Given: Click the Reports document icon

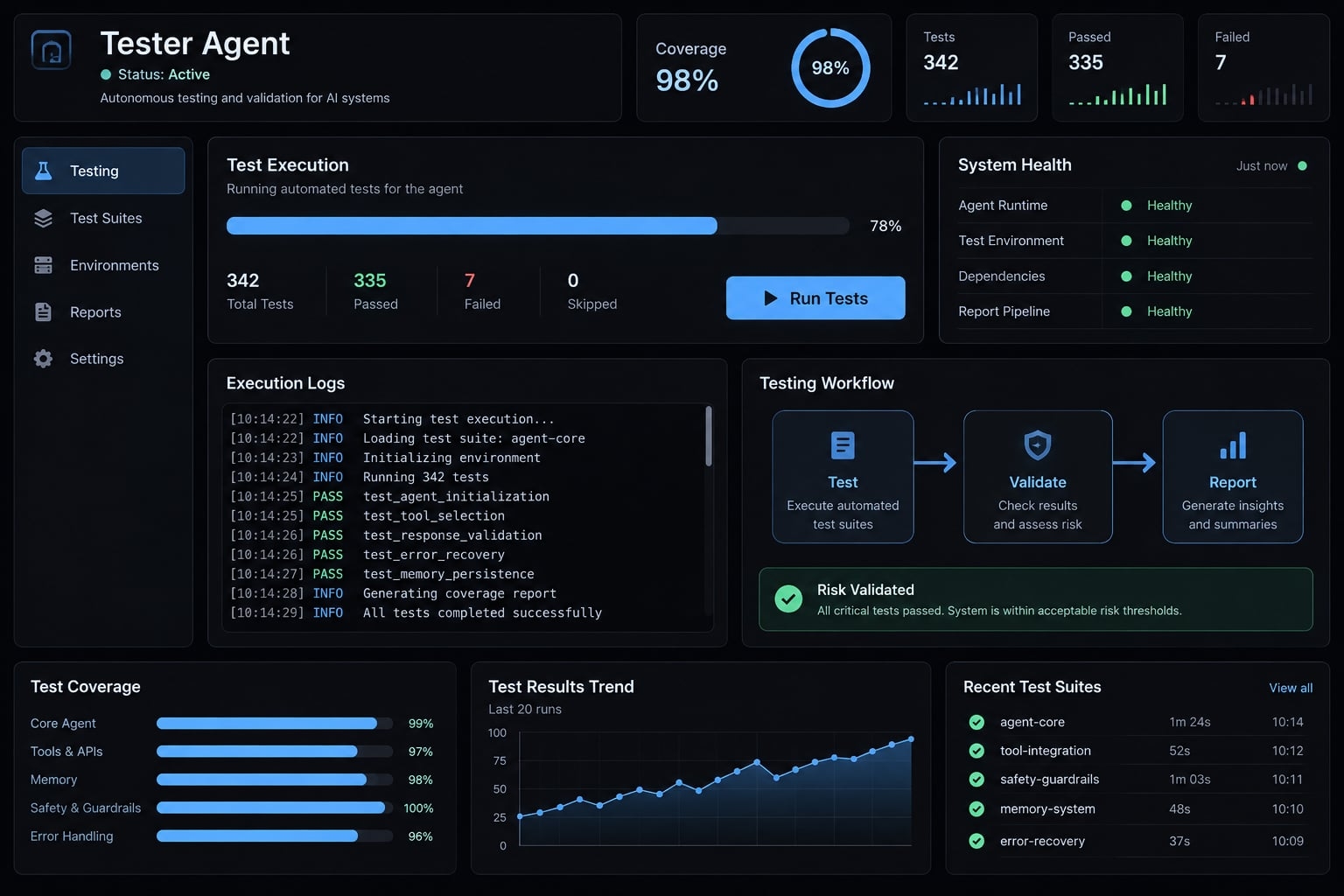Looking at the screenshot, I should pyautogui.click(x=43, y=311).
